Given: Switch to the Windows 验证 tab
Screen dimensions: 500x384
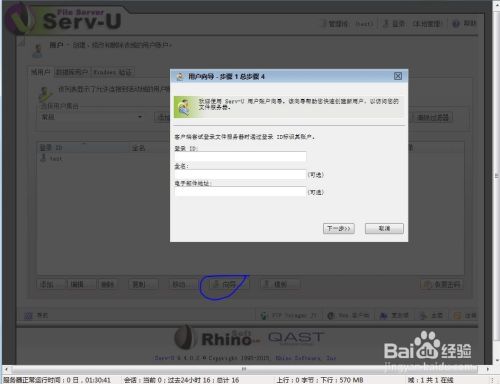Looking at the screenshot, I should pos(112,72).
